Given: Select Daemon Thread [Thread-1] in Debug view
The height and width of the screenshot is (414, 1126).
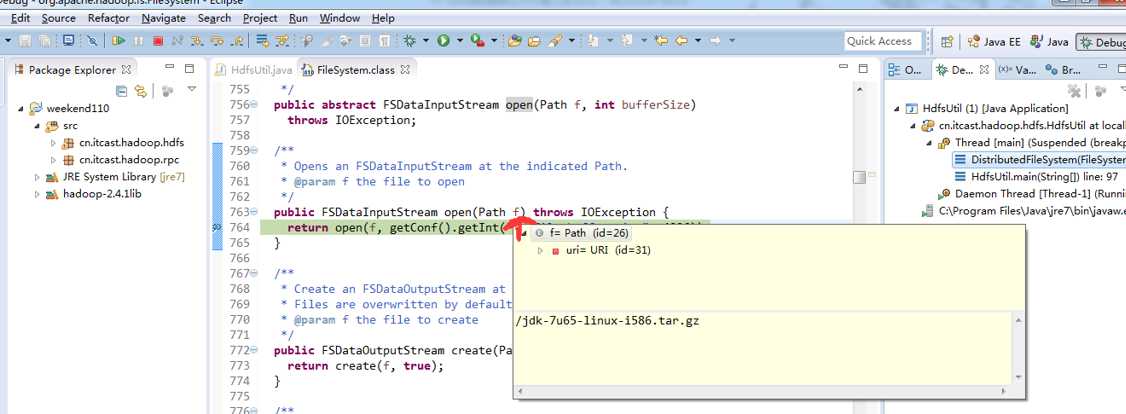Looking at the screenshot, I should (x=1030, y=194).
